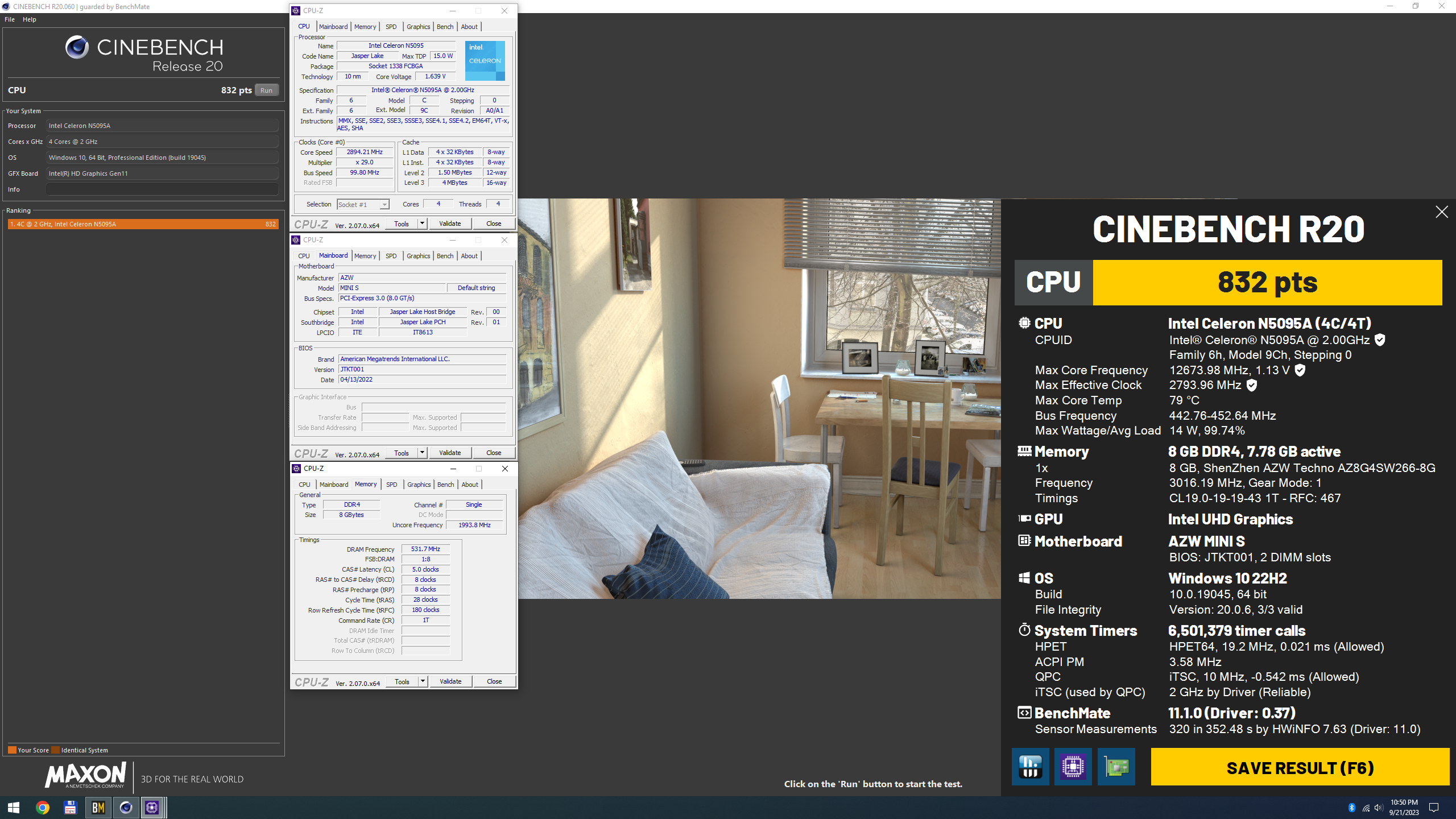Open Bluetooth tray icon
This screenshot has height=819, width=1456.
tap(1352, 808)
